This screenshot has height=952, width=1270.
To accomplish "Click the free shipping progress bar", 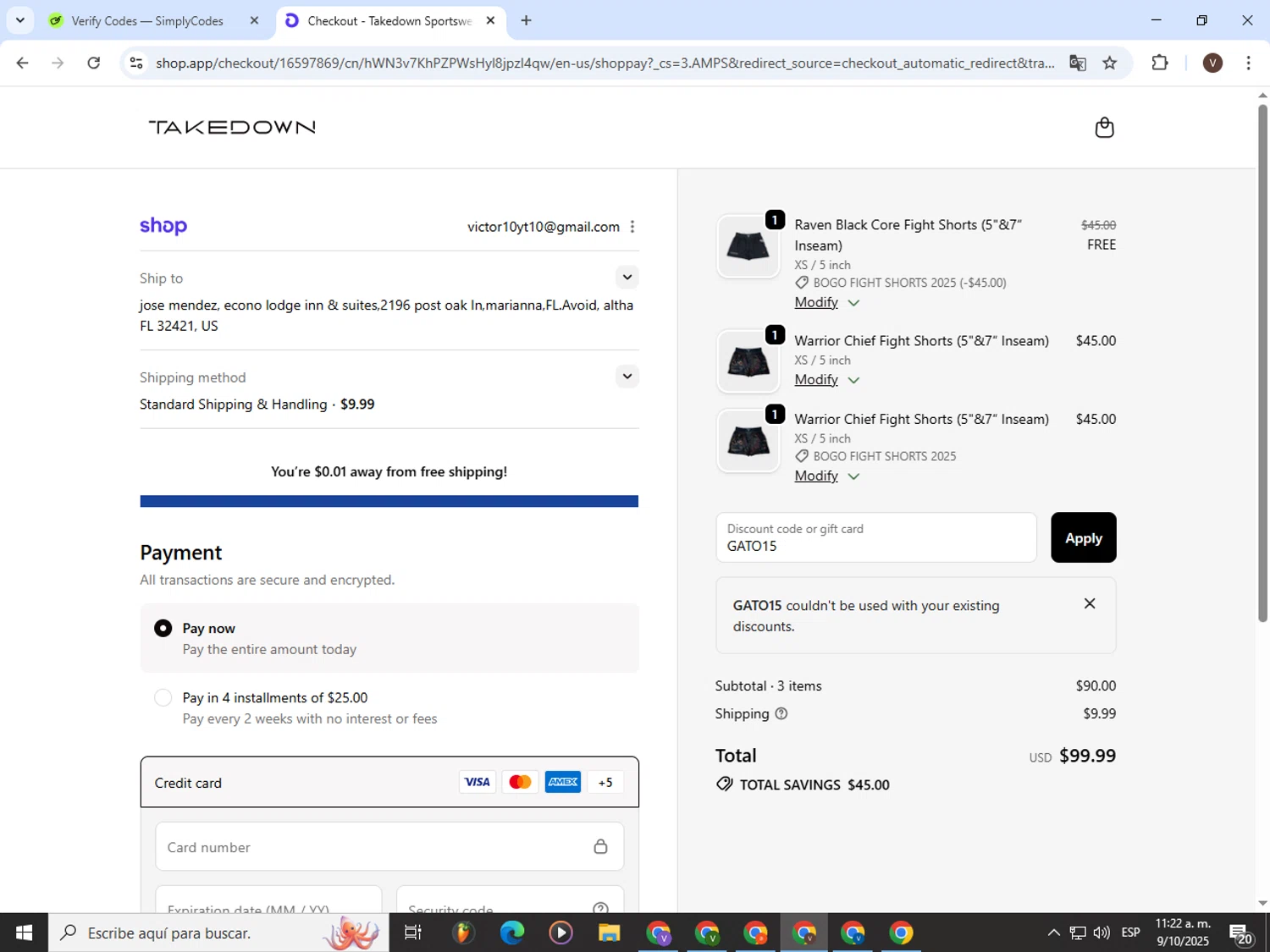I will (x=389, y=501).
